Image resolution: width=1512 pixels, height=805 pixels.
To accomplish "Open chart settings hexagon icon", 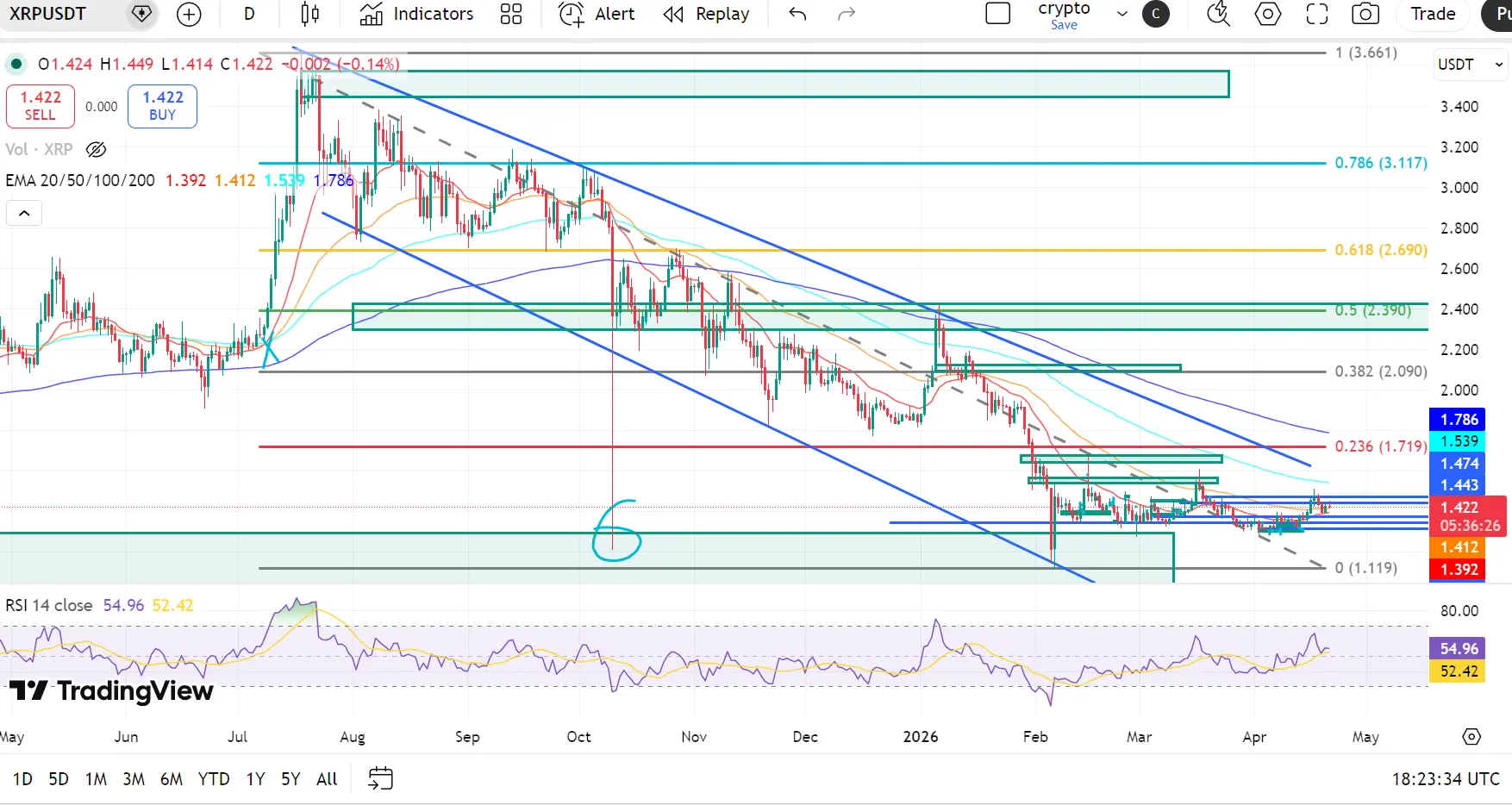I will point(1267,14).
